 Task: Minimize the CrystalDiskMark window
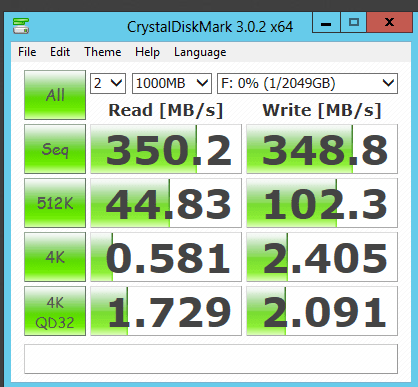coord(326,22)
